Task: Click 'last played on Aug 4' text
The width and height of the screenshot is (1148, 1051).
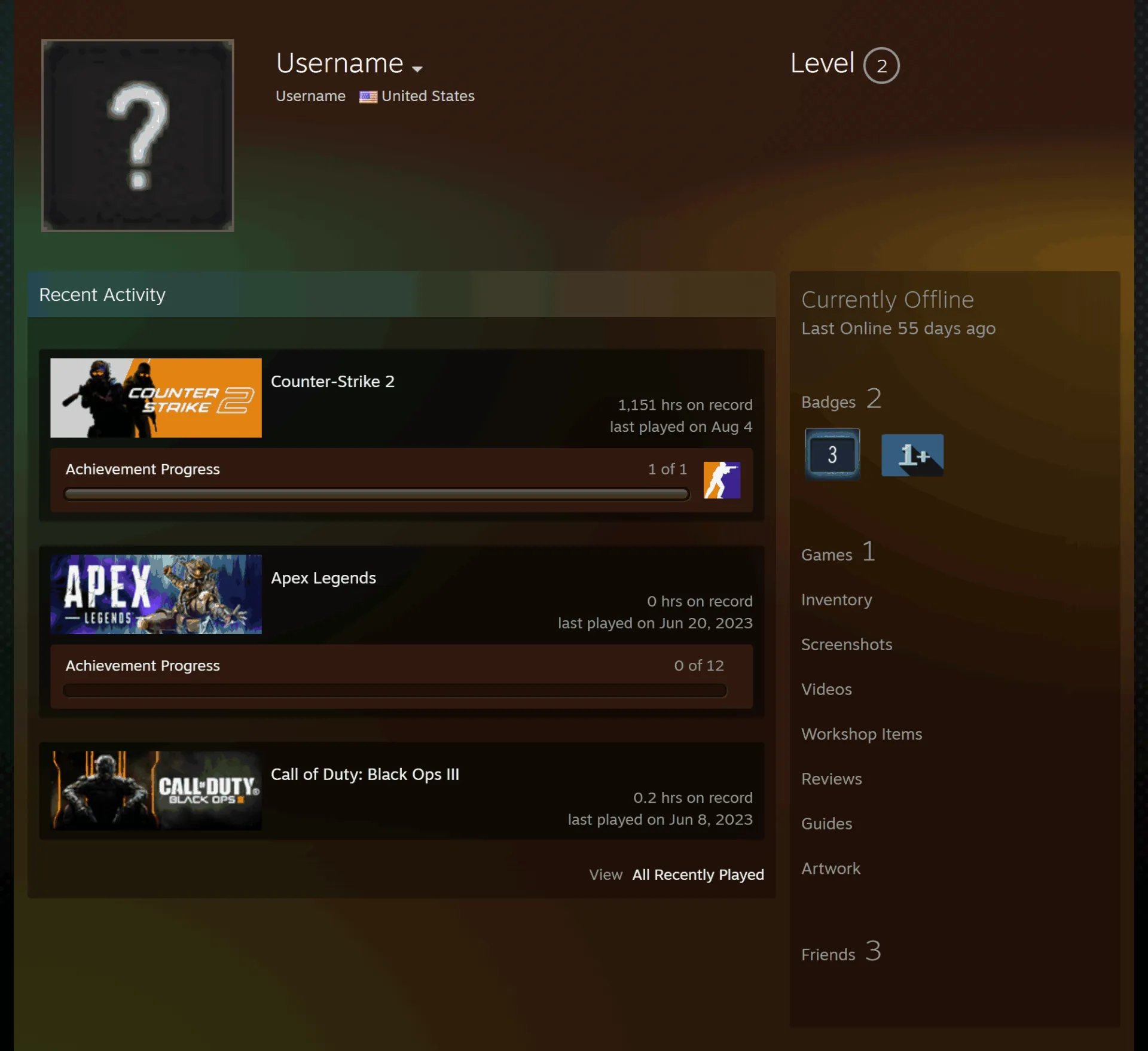Action: pos(681,427)
